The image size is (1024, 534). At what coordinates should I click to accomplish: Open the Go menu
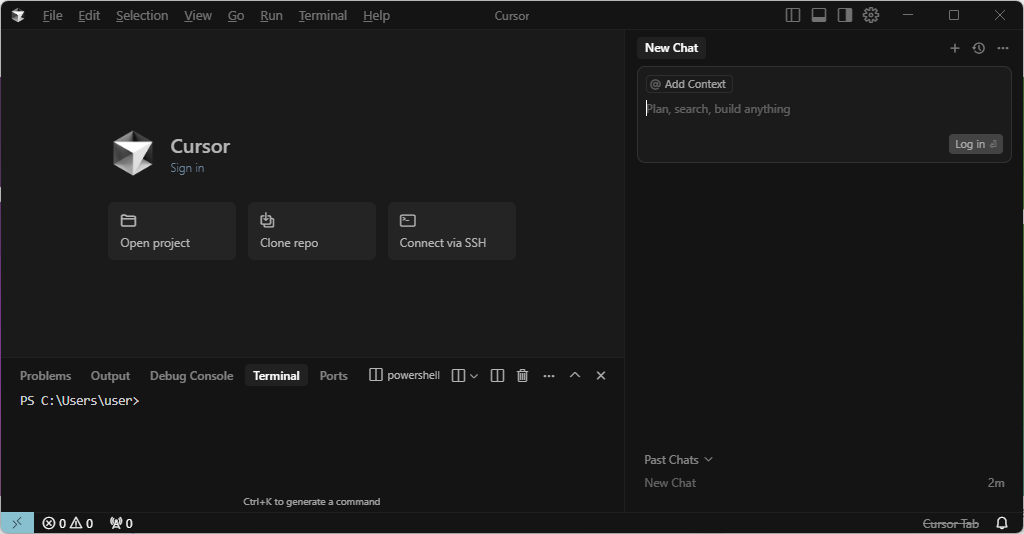236,16
